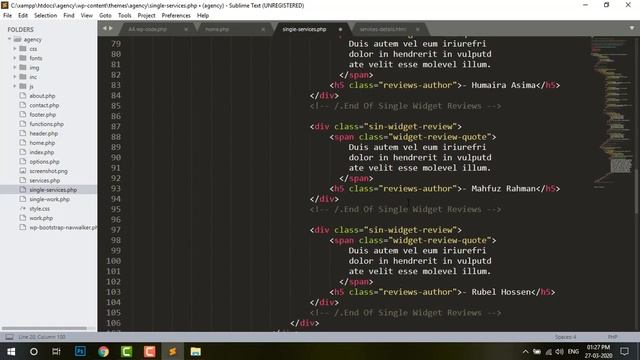Open footer.php in sidebar
This screenshot has width=640, height=360.
42,115
